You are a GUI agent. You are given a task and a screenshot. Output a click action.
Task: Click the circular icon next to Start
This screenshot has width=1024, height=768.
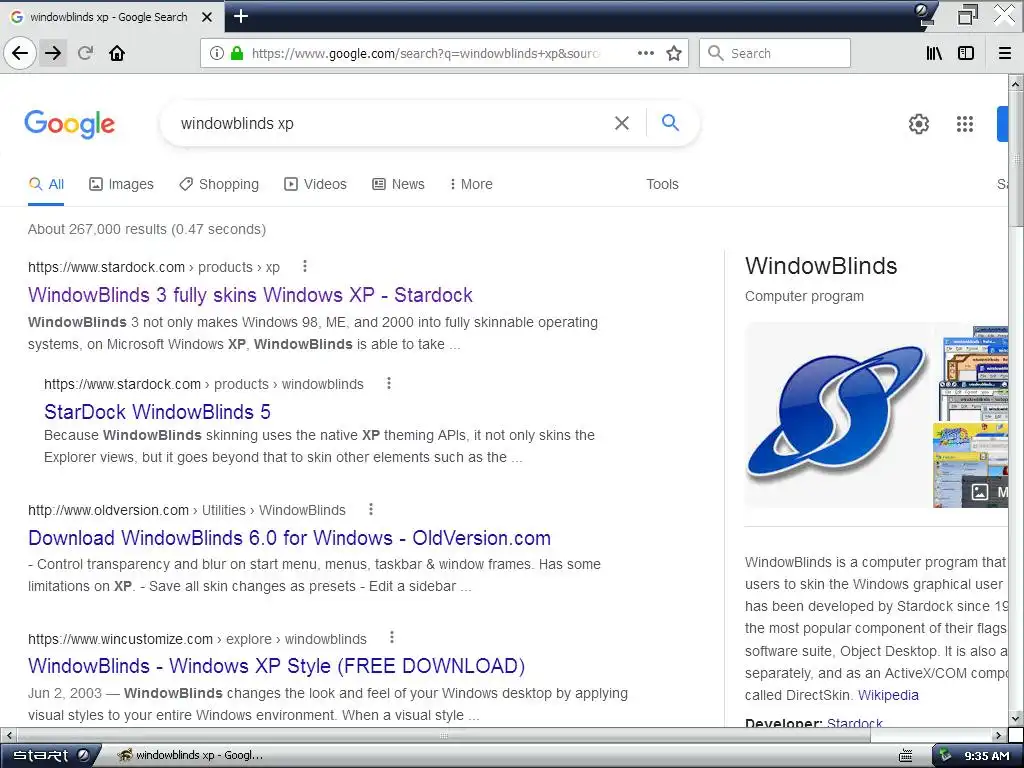coord(83,755)
